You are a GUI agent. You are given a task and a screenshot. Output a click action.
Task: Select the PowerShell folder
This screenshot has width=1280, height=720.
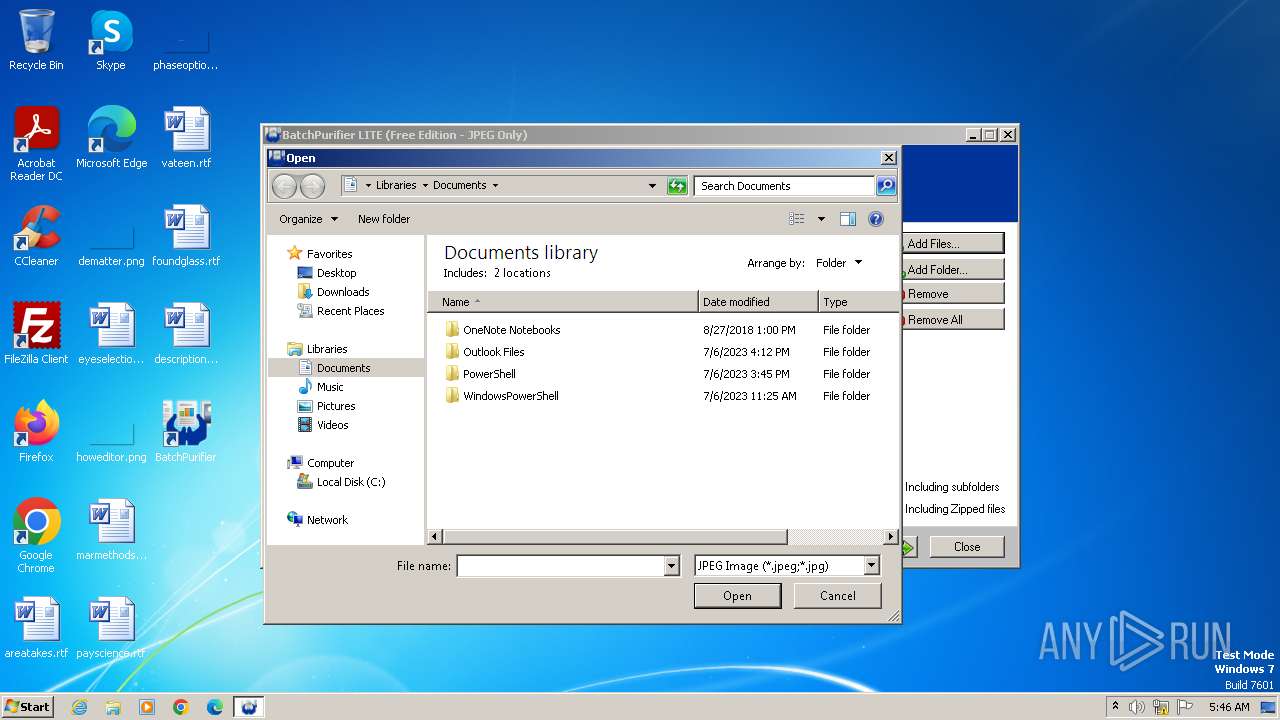pos(489,374)
